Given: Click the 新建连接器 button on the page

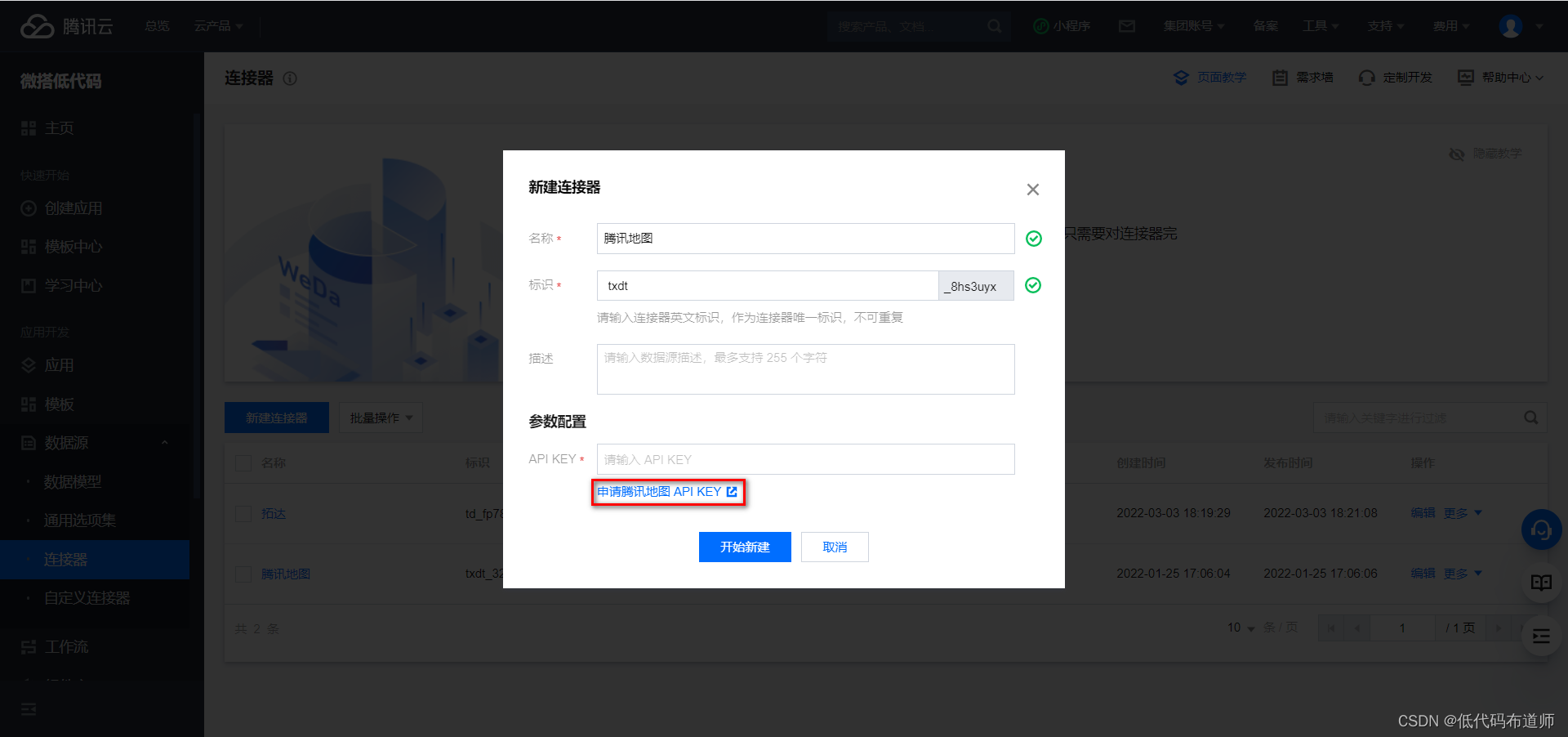Looking at the screenshot, I should pyautogui.click(x=277, y=418).
